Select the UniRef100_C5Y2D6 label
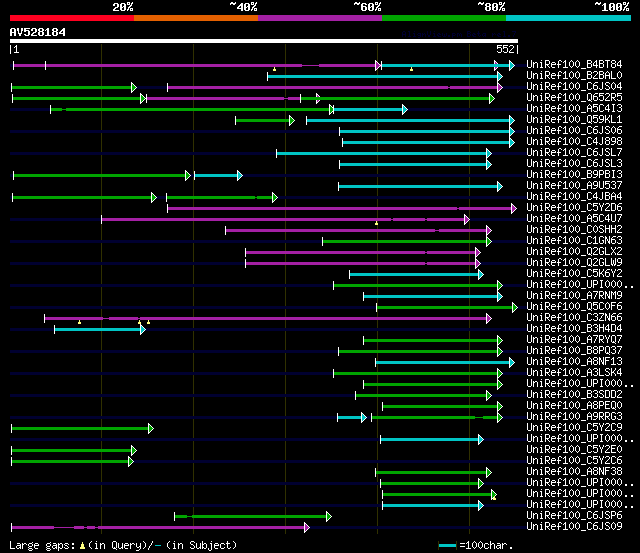 pos(574,208)
